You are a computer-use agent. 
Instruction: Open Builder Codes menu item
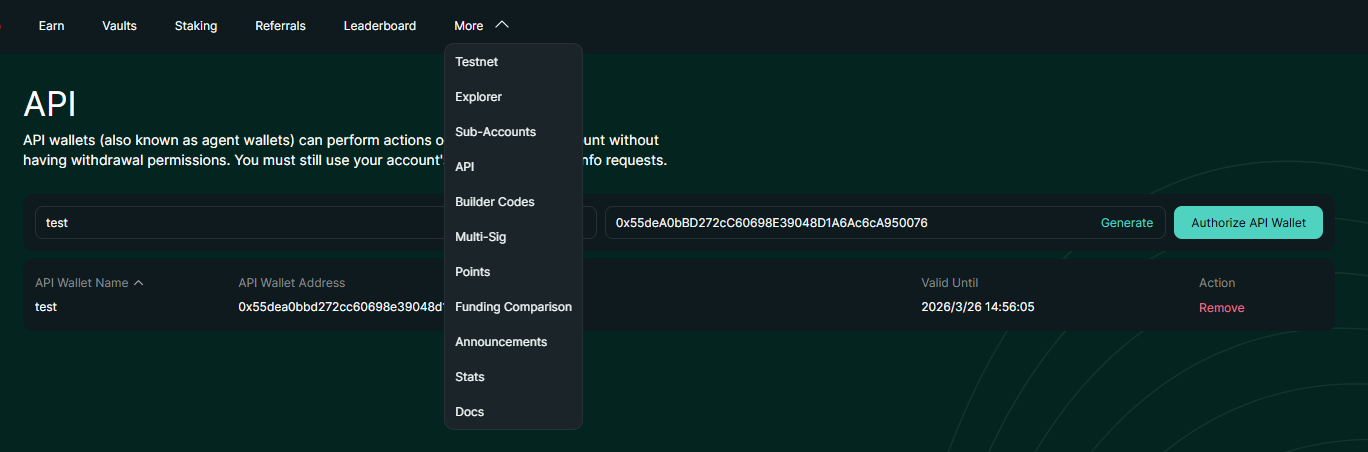tap(494, 202)
